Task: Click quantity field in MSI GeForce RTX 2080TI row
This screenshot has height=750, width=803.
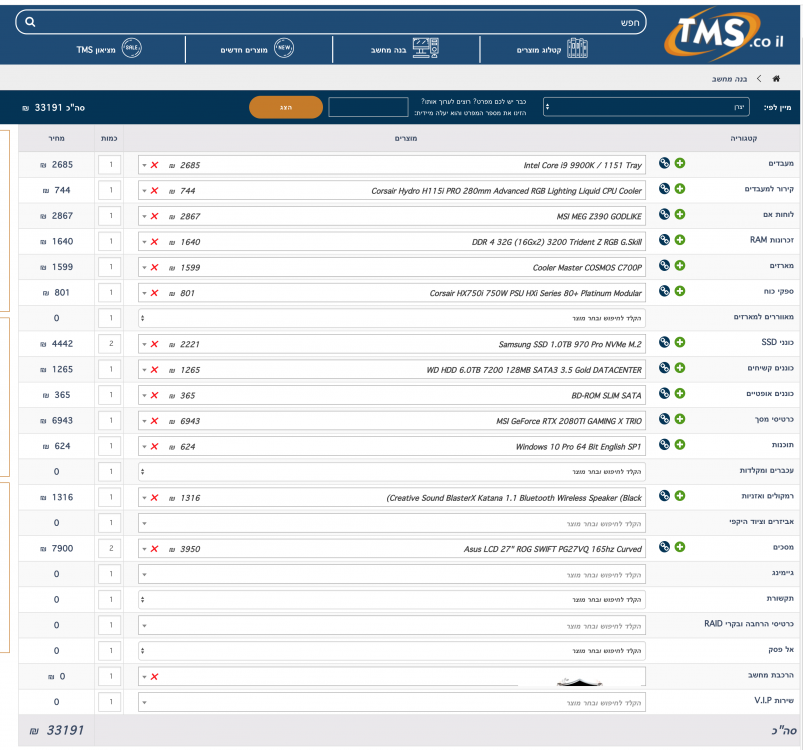Action: tap(111, 420)
